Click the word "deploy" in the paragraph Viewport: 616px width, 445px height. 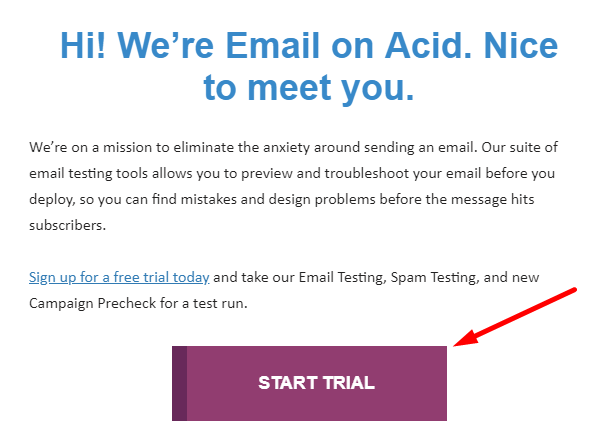[51, 199]
